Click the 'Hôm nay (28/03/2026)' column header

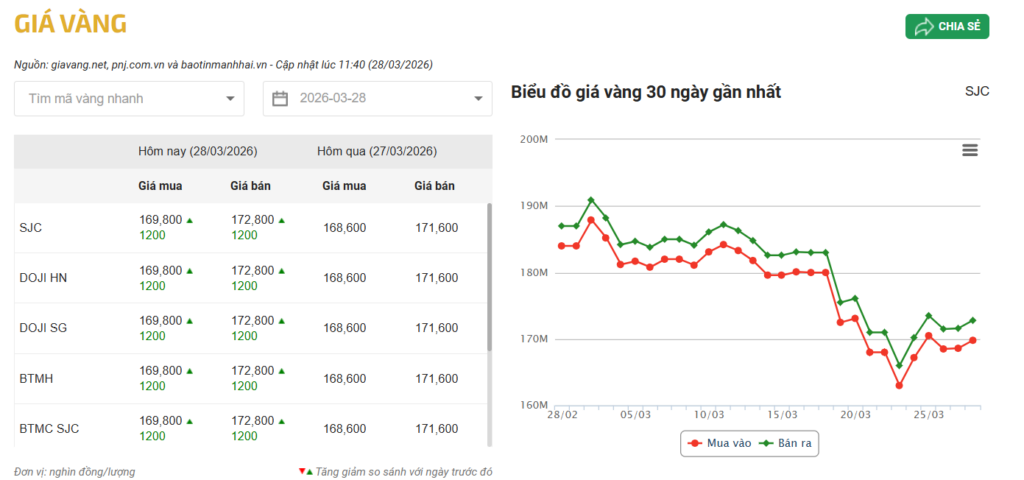198,152
